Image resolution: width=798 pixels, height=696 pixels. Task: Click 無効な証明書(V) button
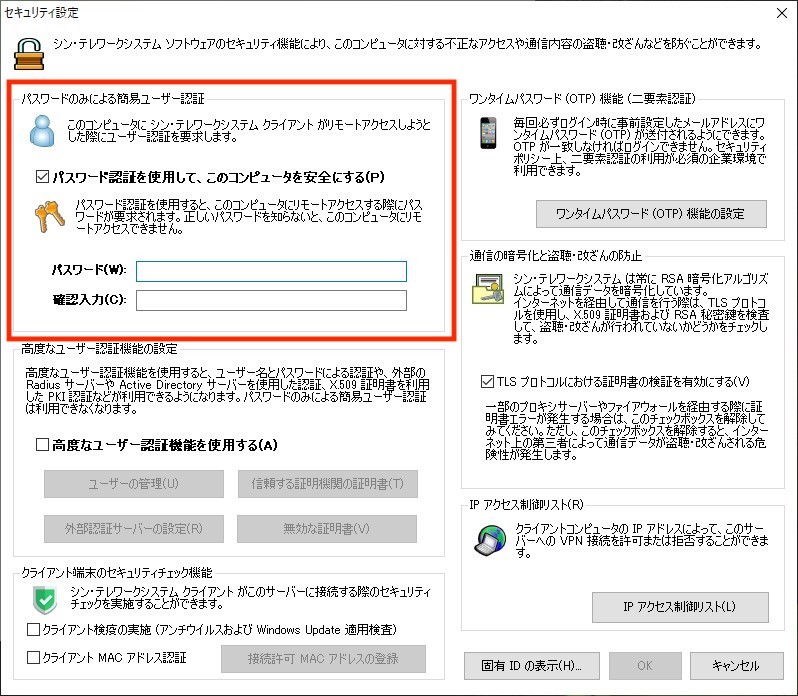(327, 529)
